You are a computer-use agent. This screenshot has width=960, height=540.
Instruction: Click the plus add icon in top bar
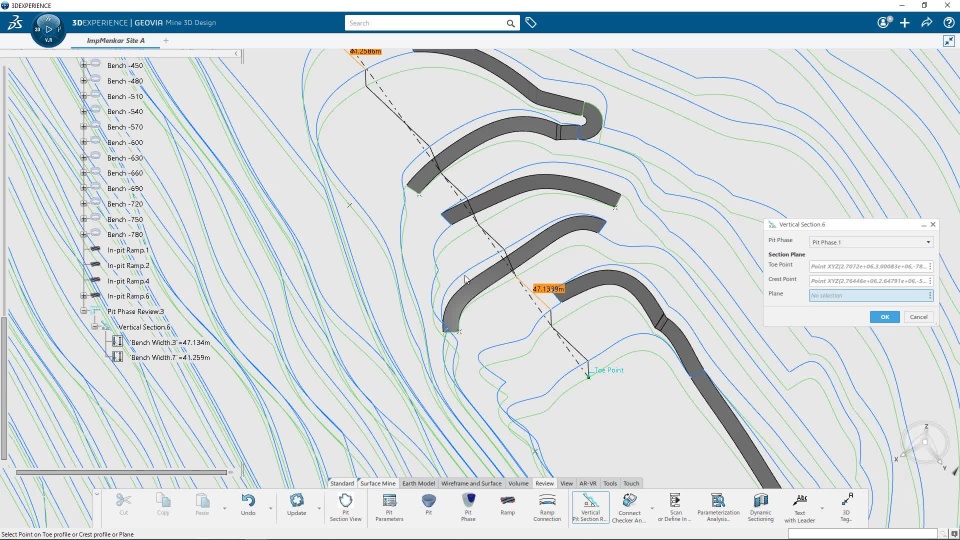pyautogui.click(x=905, y=23)
